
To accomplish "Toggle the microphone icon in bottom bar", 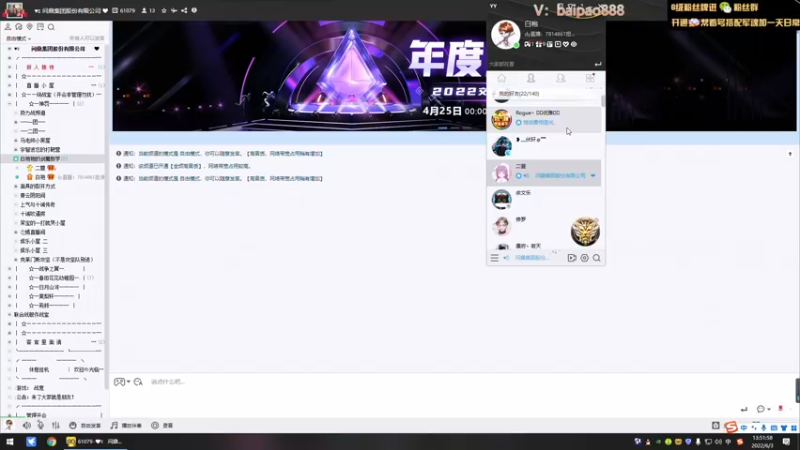I will pos(41,425).
